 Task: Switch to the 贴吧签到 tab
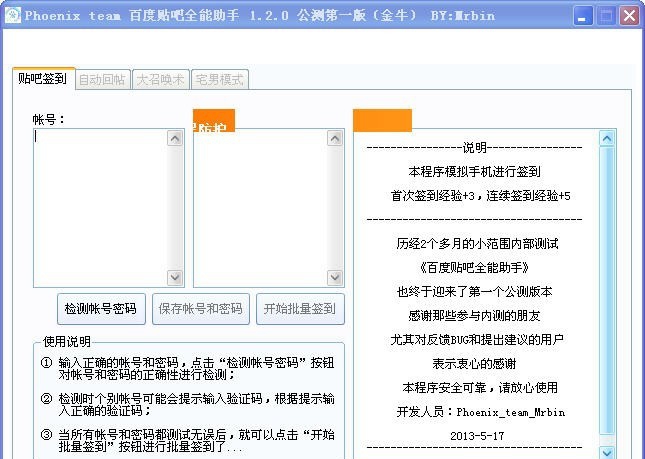(43, 79)
